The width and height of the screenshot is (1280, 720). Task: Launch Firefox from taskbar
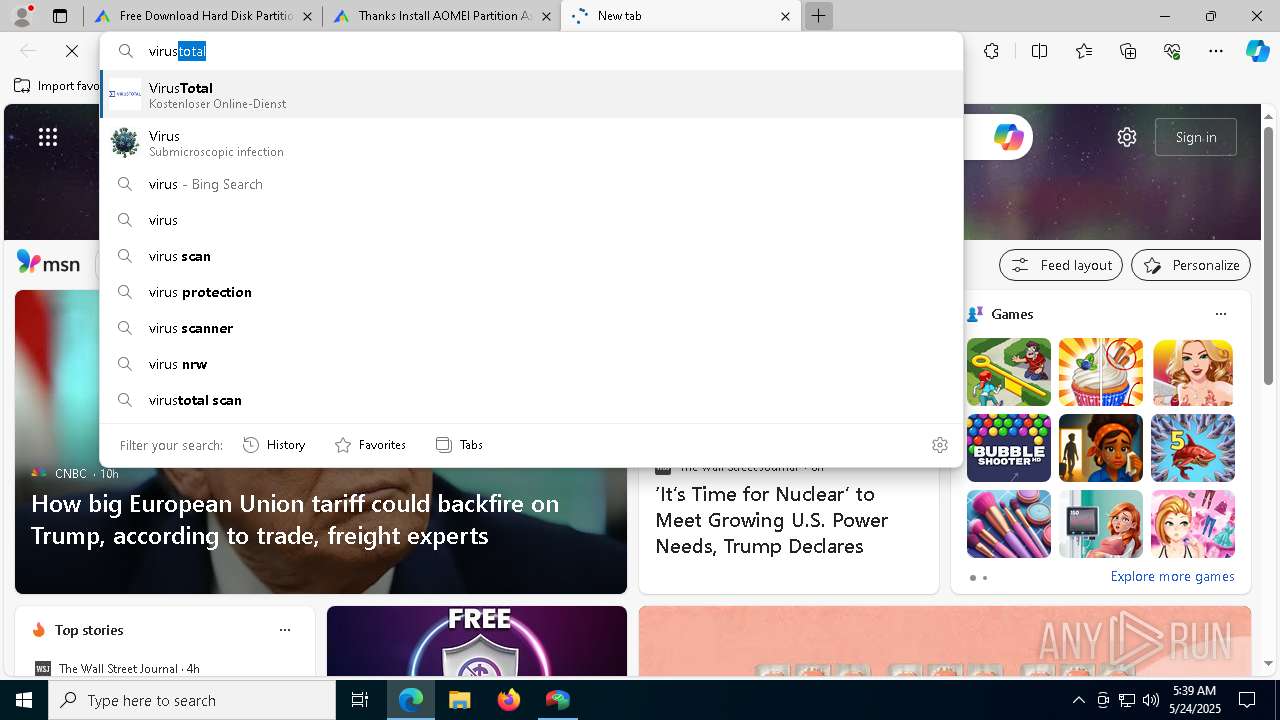(x=509, y=700)
